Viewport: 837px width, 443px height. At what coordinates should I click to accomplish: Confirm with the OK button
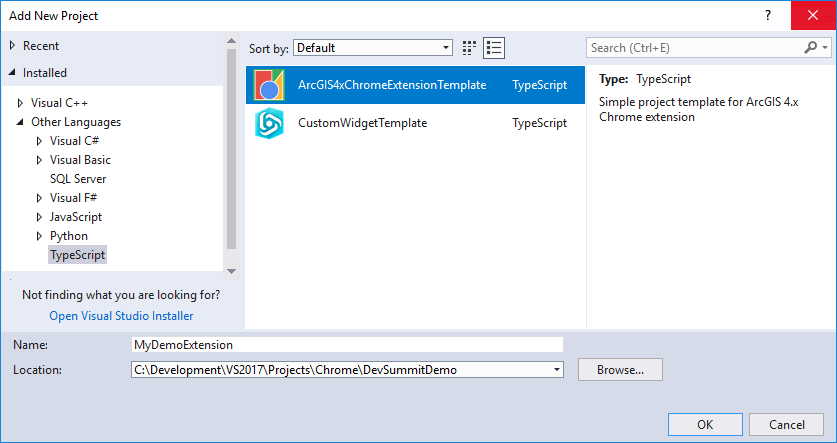coord(705,424)
